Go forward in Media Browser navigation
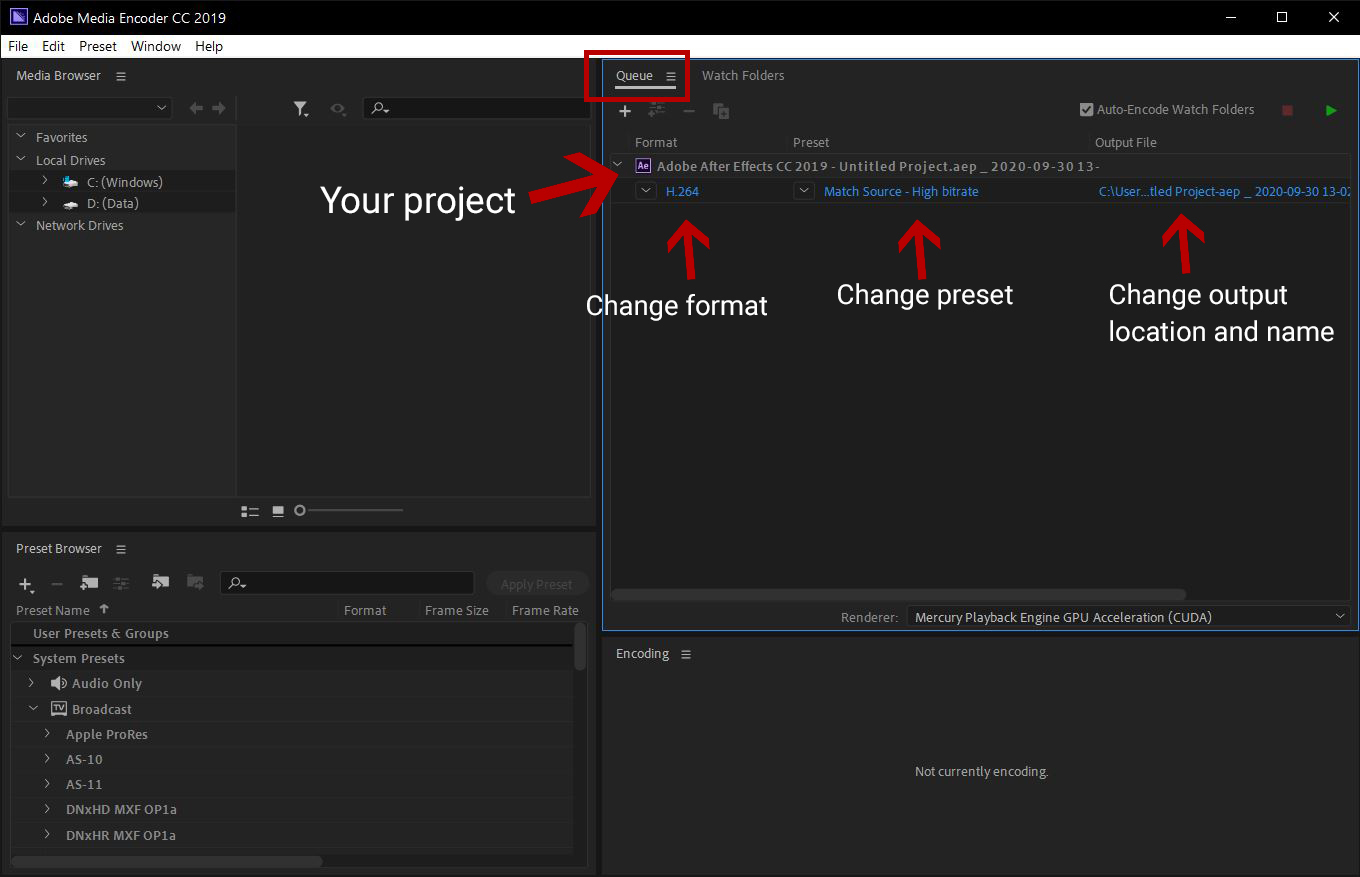This screenshot has height=877, width=1360. pos(218,108)
